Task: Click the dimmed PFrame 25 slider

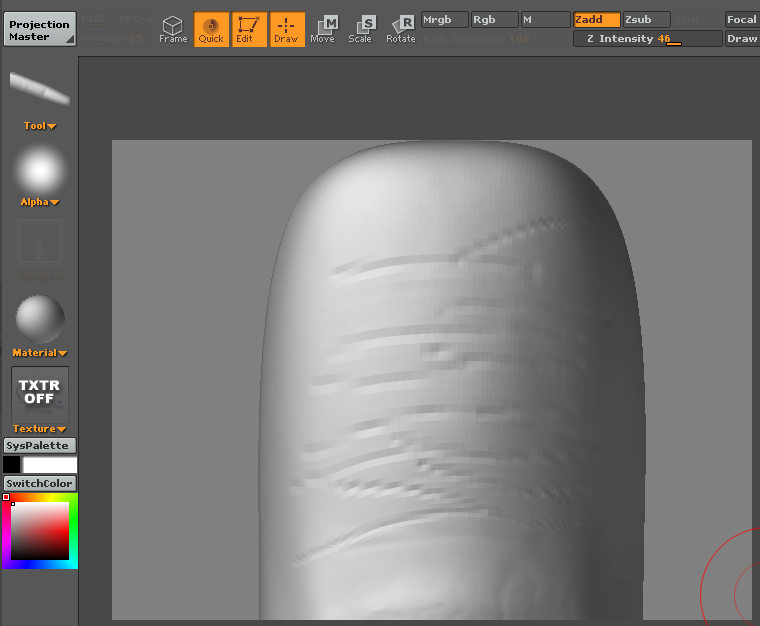Action: [116, 39]
